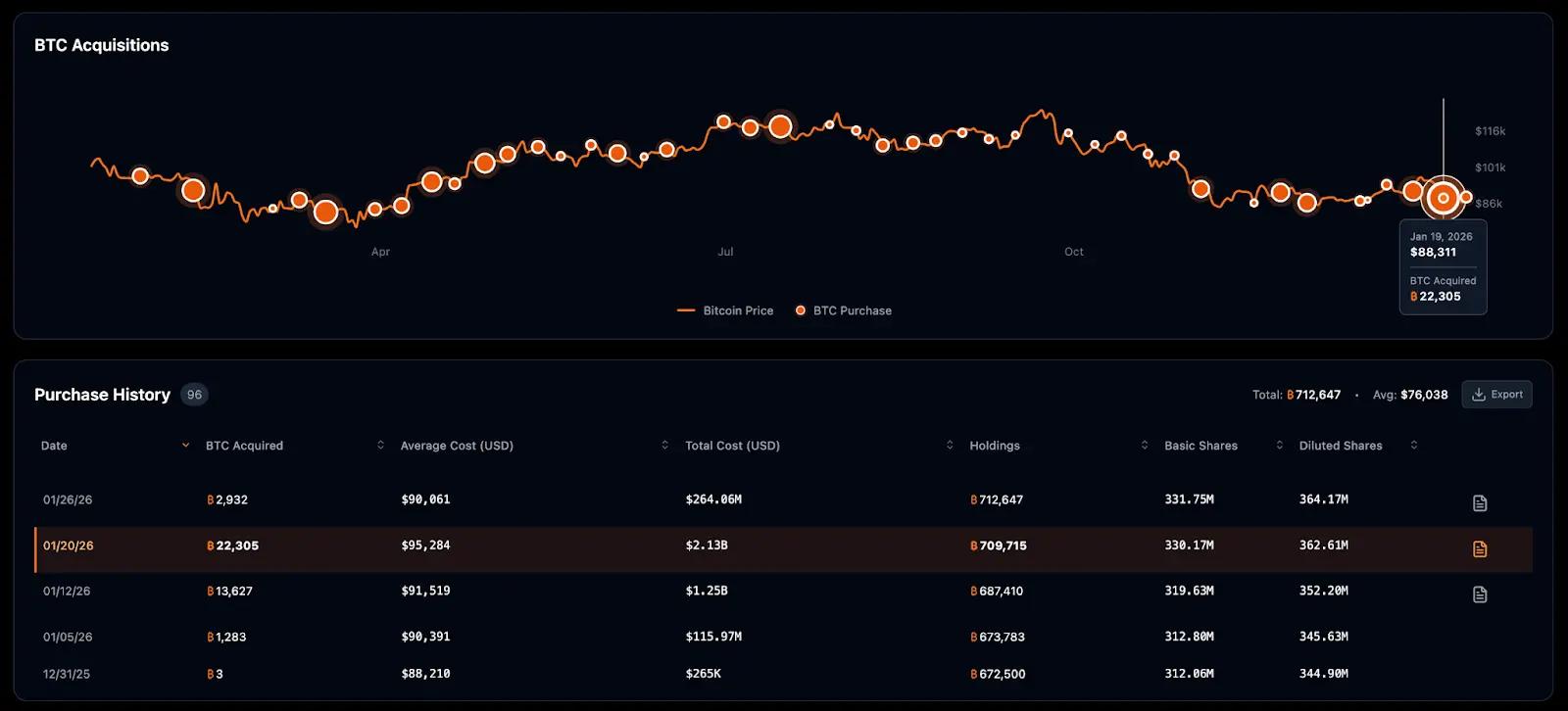Screen dimensions: 1568x711
Task: Click the Purchase History heading
Action: tap(102, 395)
